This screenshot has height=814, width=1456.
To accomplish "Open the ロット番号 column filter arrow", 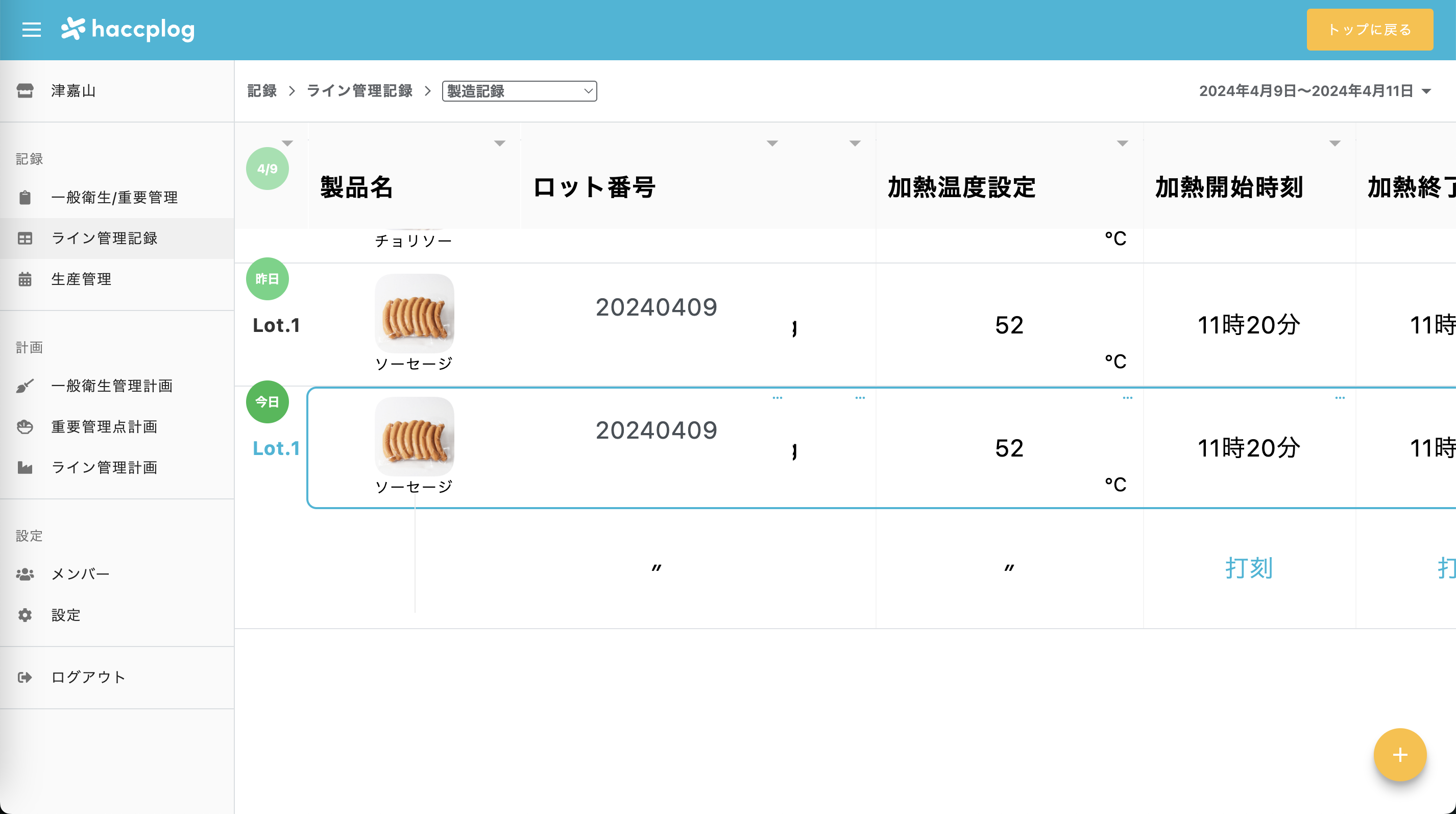I will (772, 143).
